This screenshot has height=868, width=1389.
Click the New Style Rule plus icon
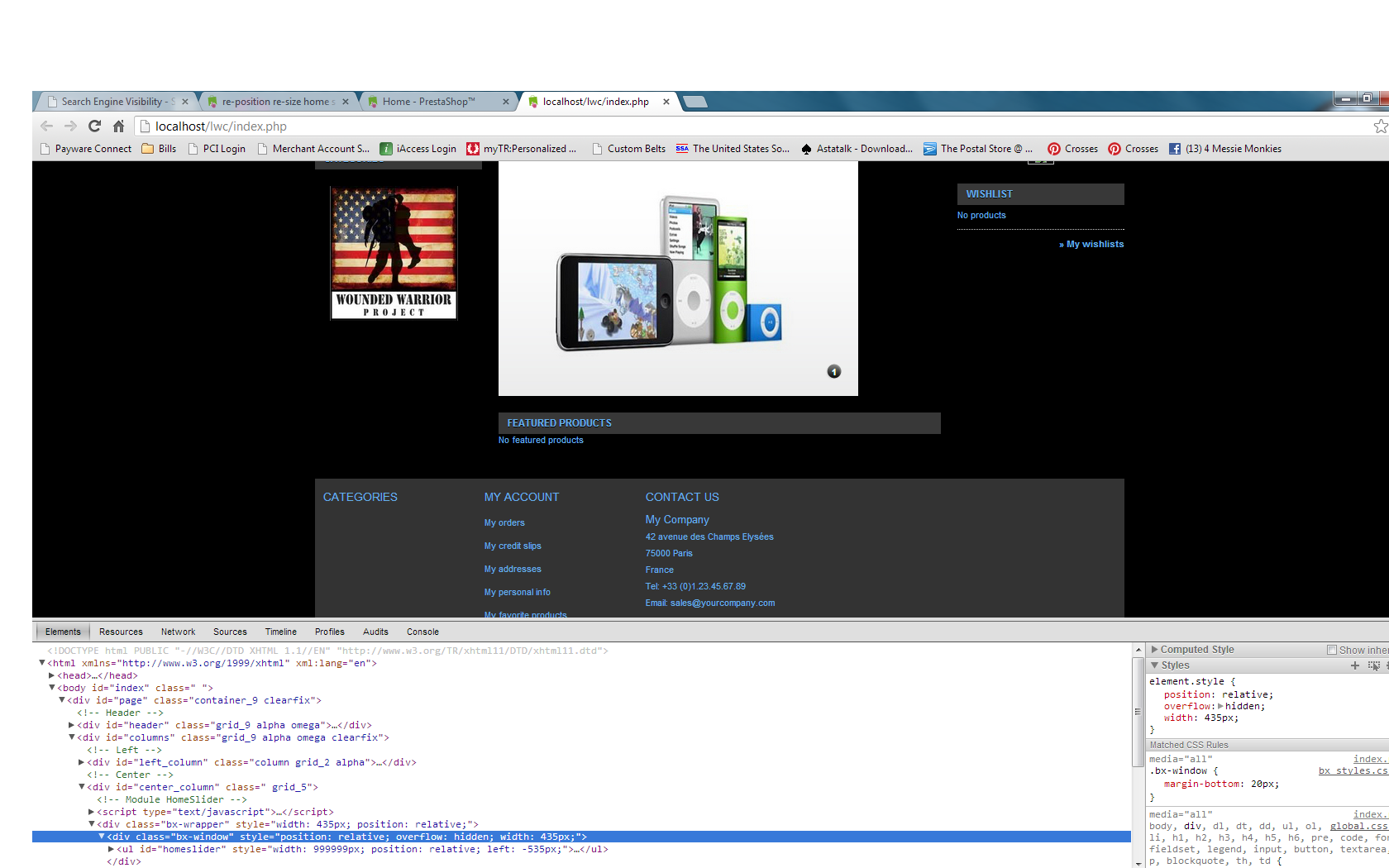(1354, 665)
